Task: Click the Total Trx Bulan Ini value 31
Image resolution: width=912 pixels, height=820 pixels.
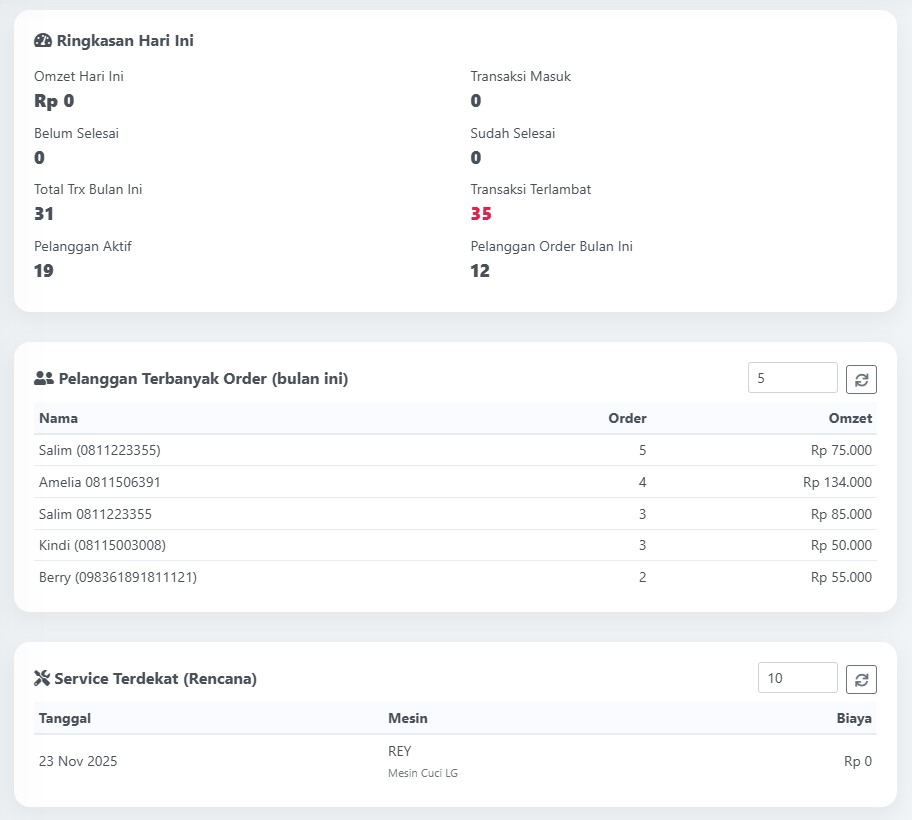Action: tap(44, 214)
